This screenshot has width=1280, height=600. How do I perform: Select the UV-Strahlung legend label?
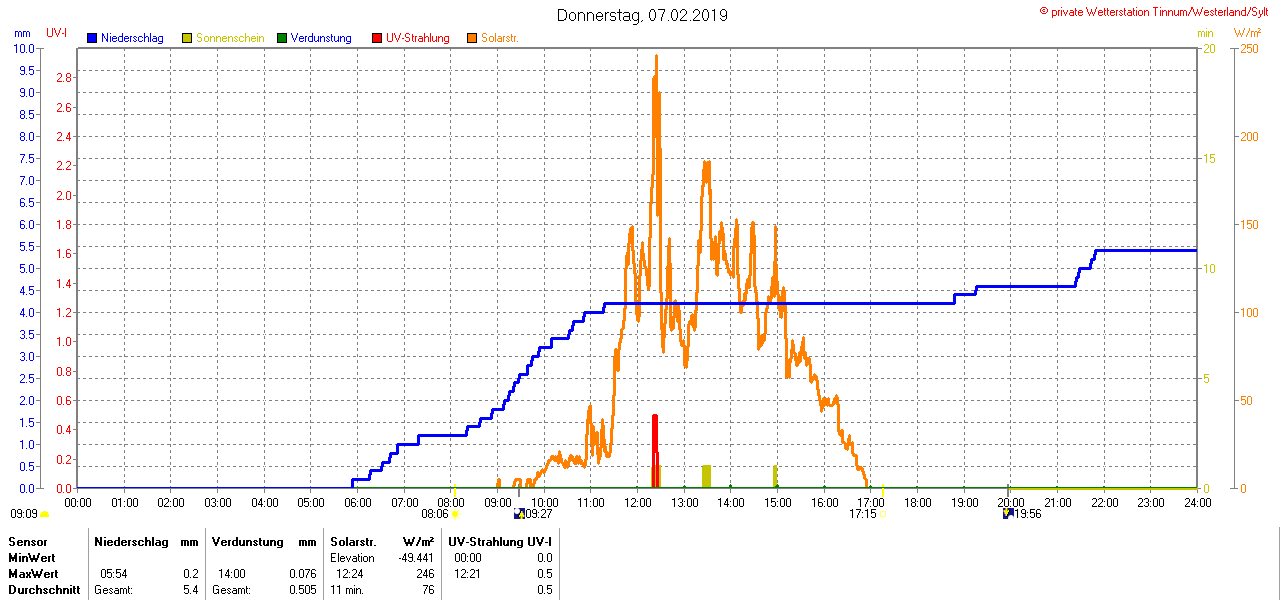[x=418, y=38]
